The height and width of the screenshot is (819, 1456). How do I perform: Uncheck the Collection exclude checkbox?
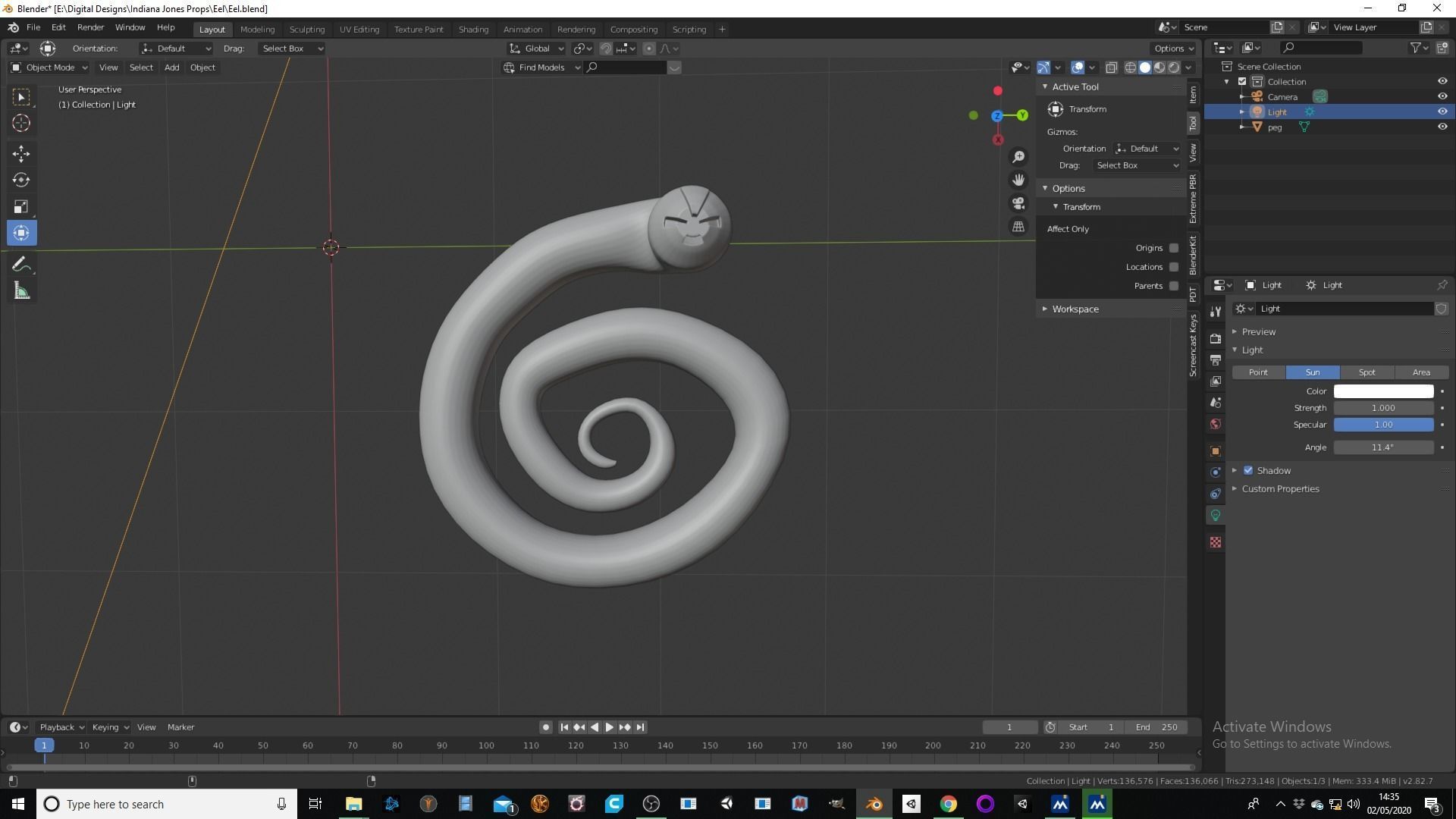1242,81
